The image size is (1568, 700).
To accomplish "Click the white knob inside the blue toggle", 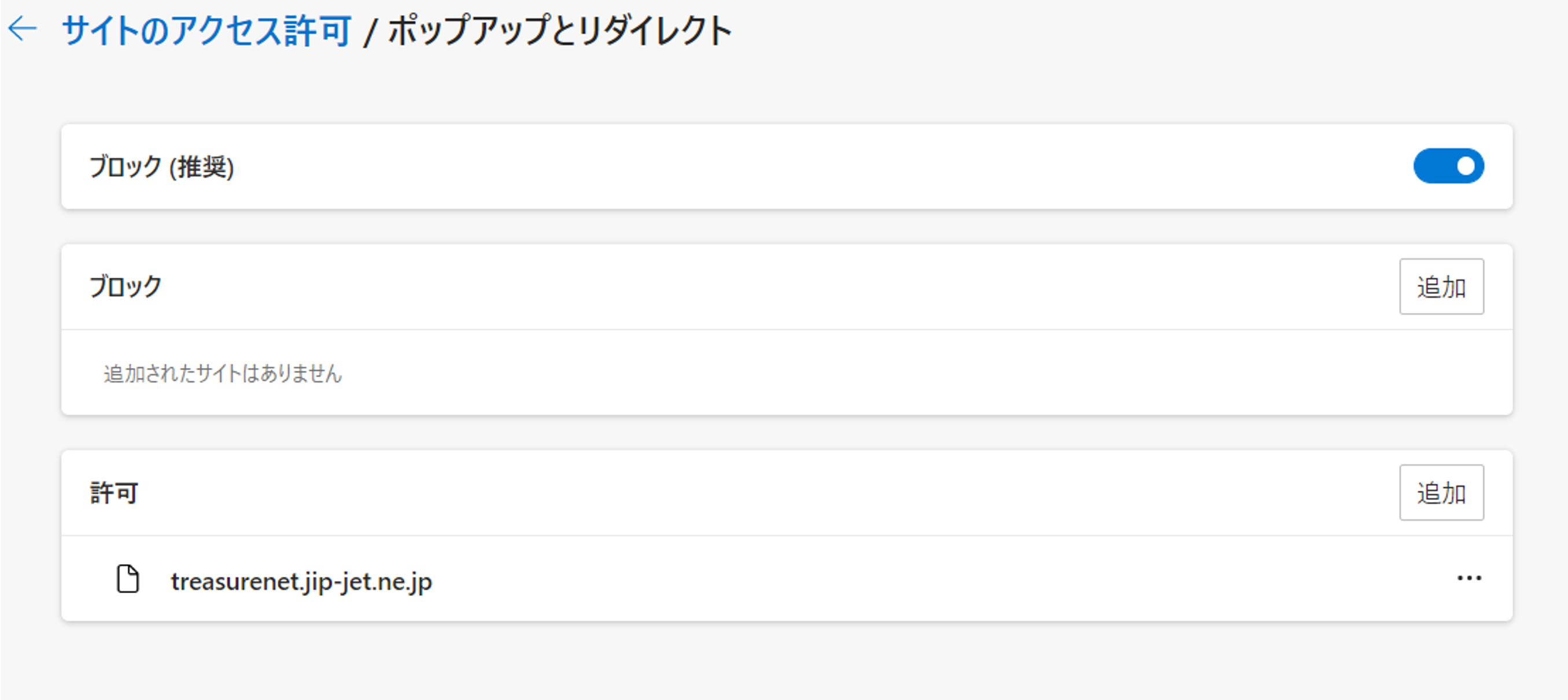I will click(x=1465, y=166).
